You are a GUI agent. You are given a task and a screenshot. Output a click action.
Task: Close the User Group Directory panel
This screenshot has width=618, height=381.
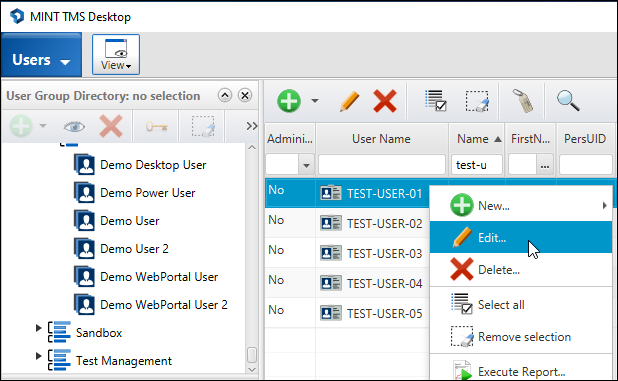coord(245,95)
